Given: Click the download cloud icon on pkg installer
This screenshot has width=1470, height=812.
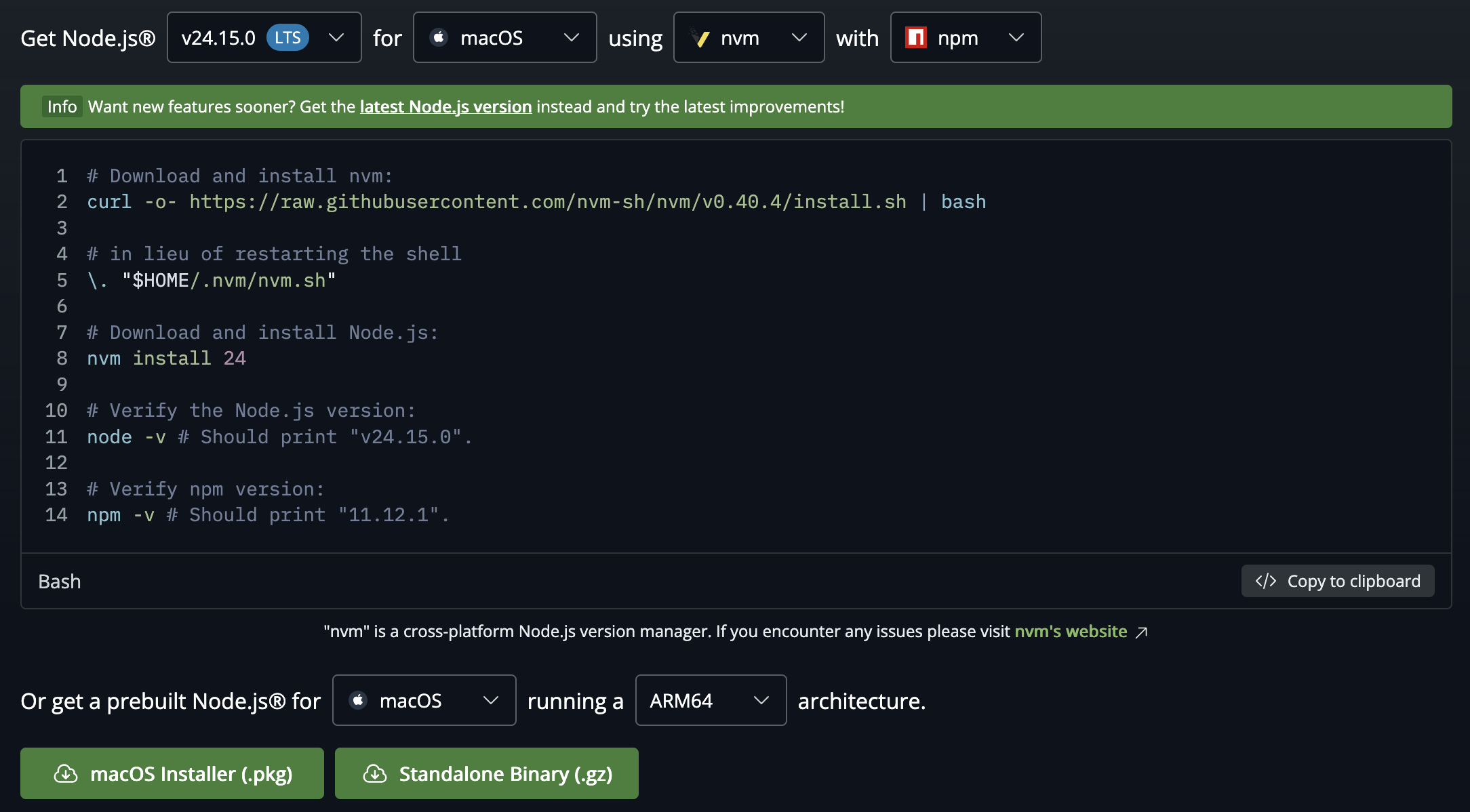Looking at the screenshot, I should pos(66,773).
